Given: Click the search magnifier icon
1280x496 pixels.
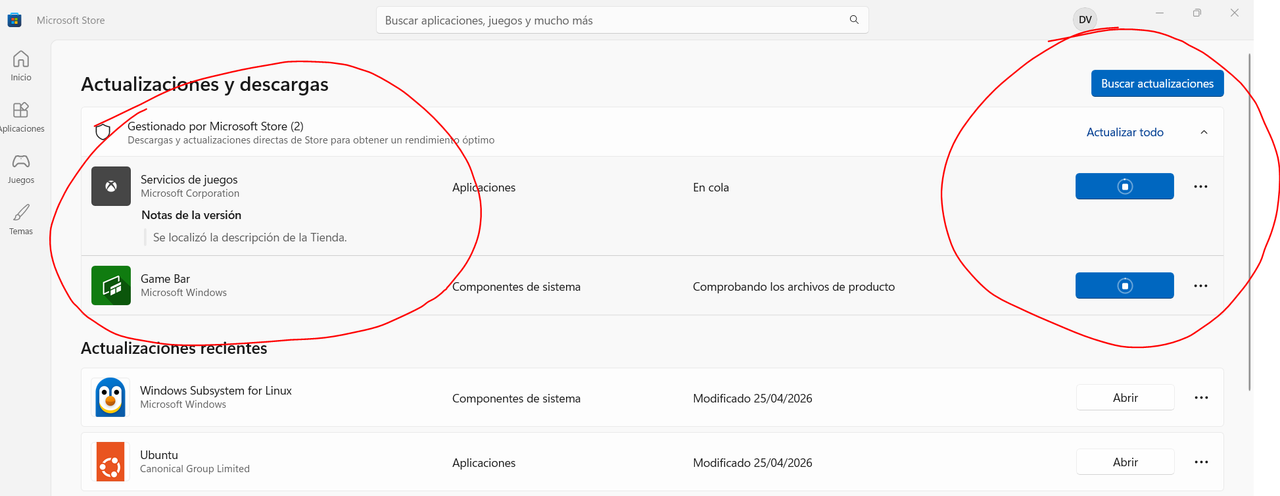Looking at the screenshot, I should 854,19.
